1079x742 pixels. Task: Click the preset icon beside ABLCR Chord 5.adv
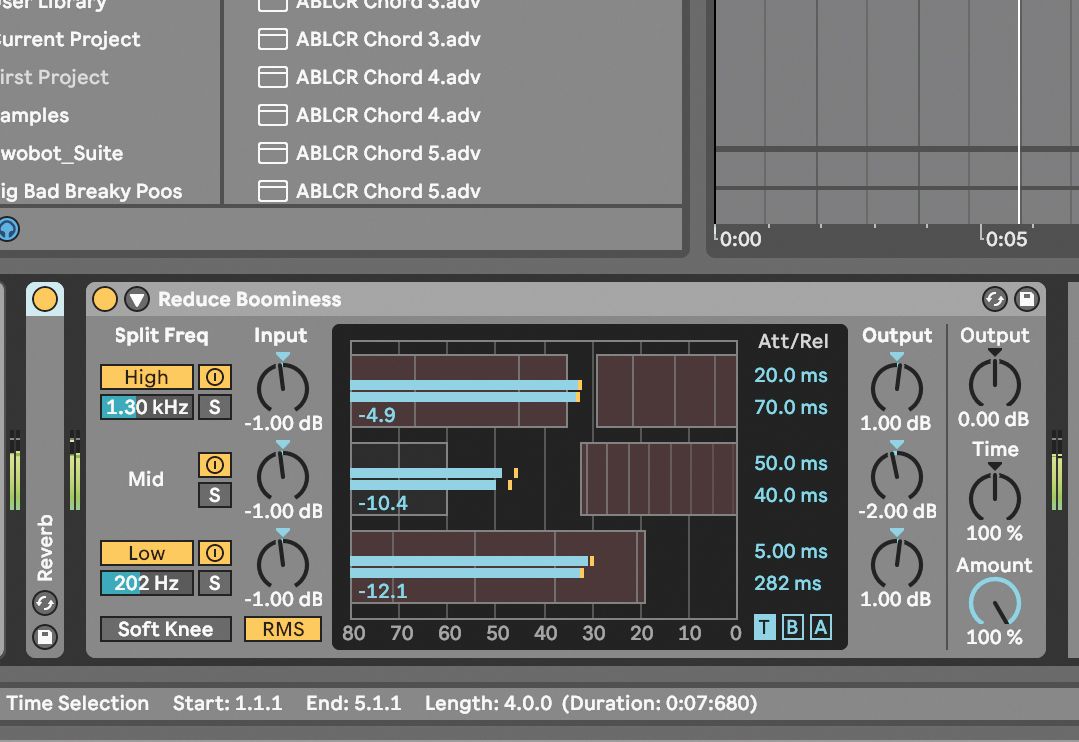pos(271,153)
